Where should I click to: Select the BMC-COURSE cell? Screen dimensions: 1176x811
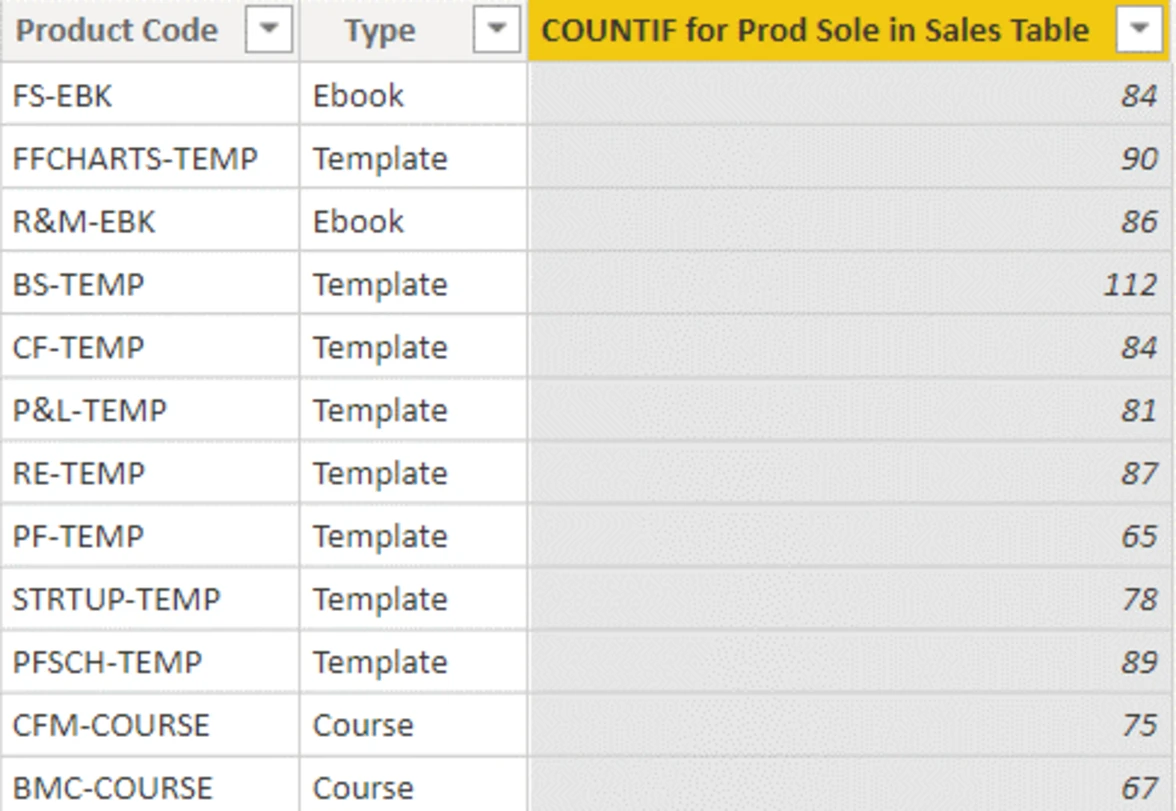[112, 788]
